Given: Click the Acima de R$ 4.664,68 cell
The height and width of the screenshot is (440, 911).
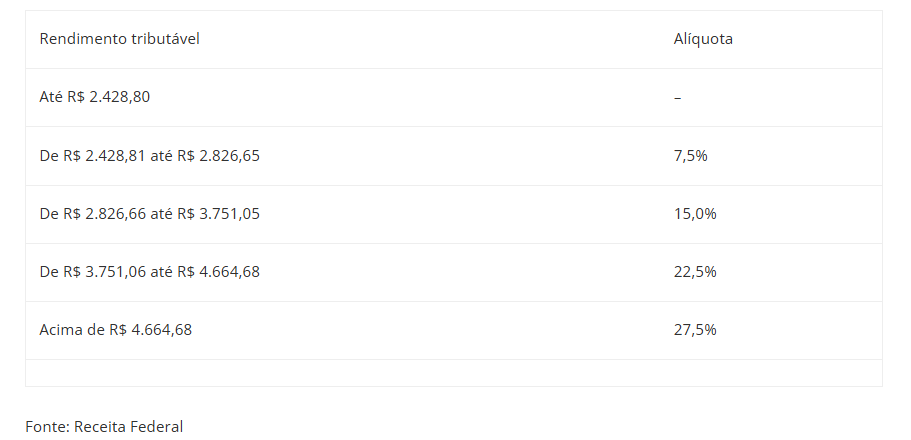Looking at the screenshot, I should (x=116, y=329).
